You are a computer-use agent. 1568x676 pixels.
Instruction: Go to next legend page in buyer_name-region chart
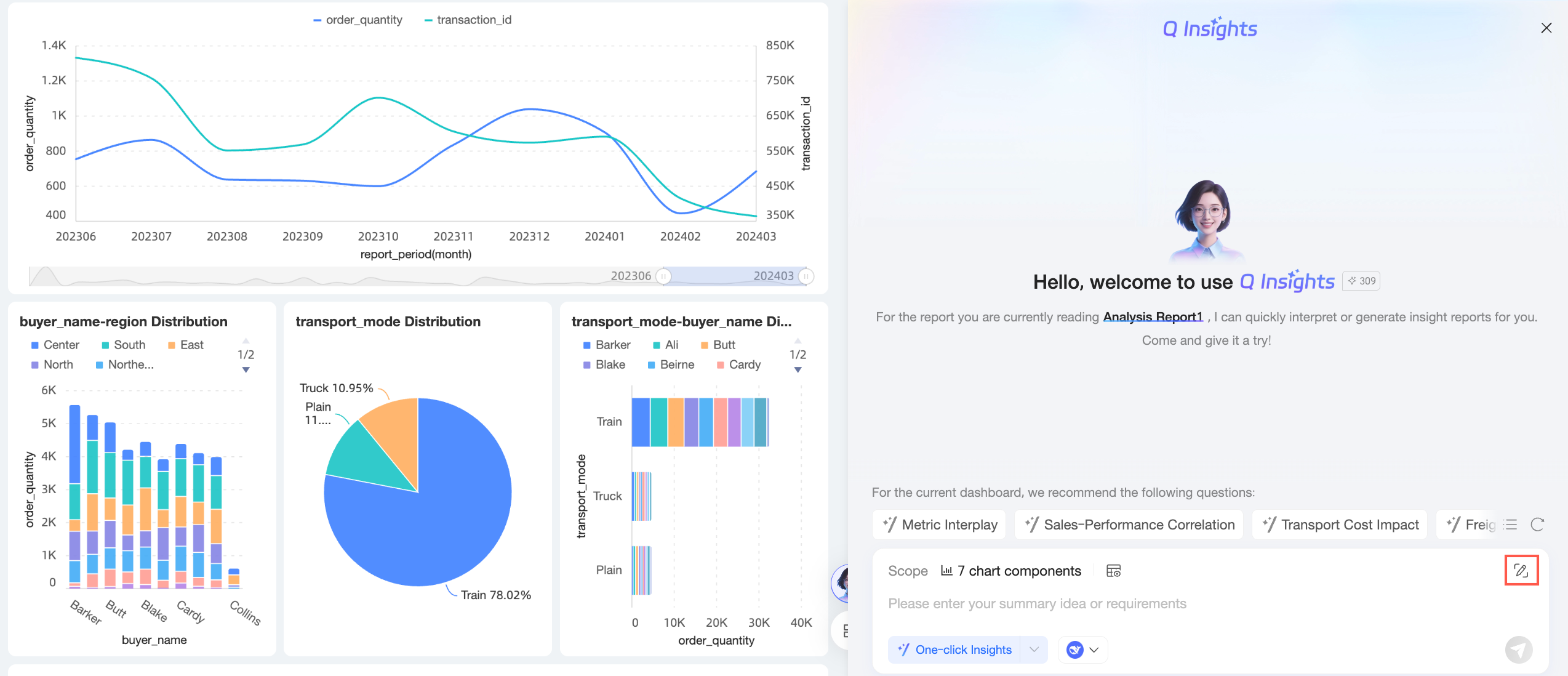click(x=246, y=370)
